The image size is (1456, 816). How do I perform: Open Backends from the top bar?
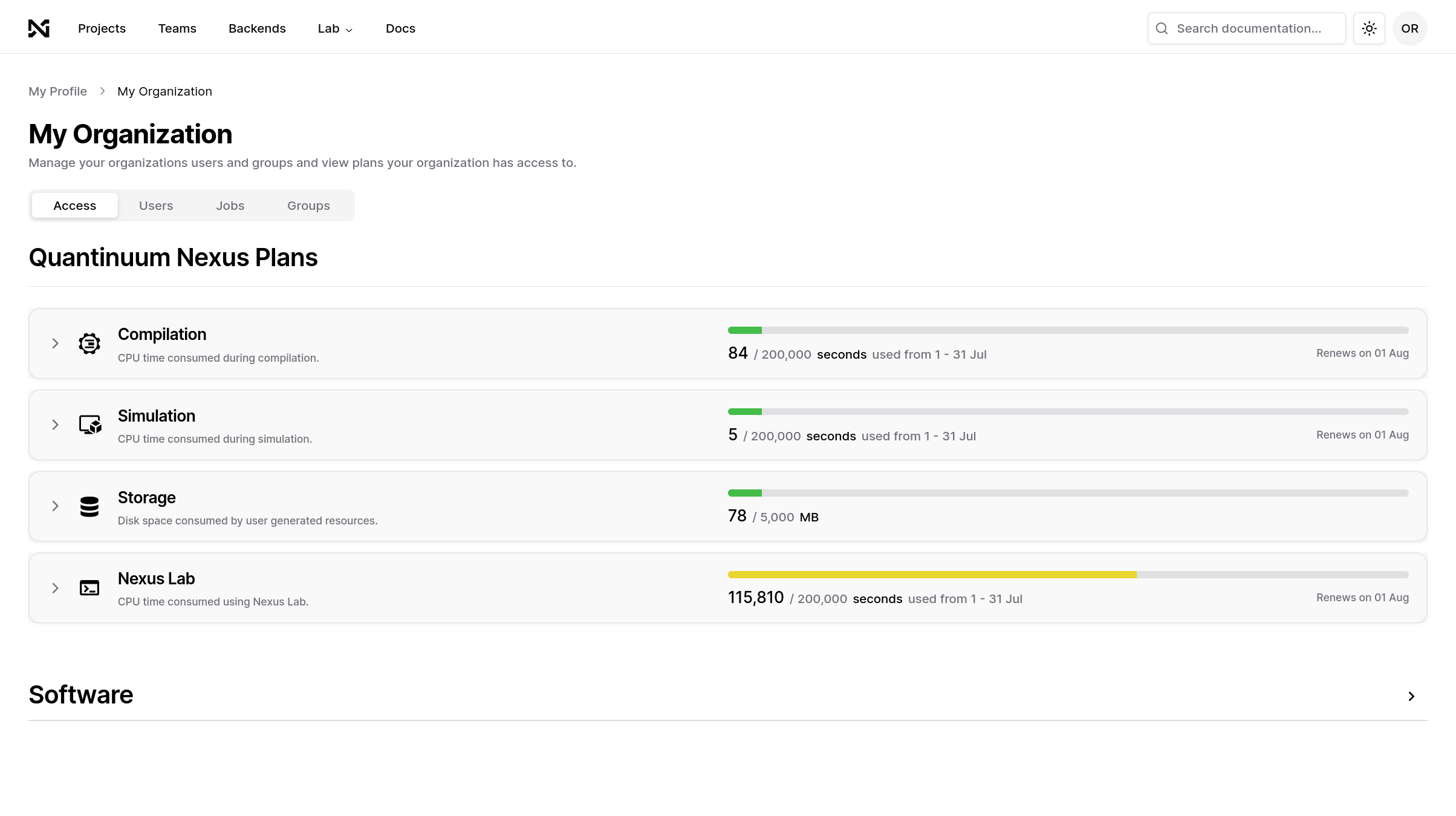pyautogui.click(x=257, y=28)
